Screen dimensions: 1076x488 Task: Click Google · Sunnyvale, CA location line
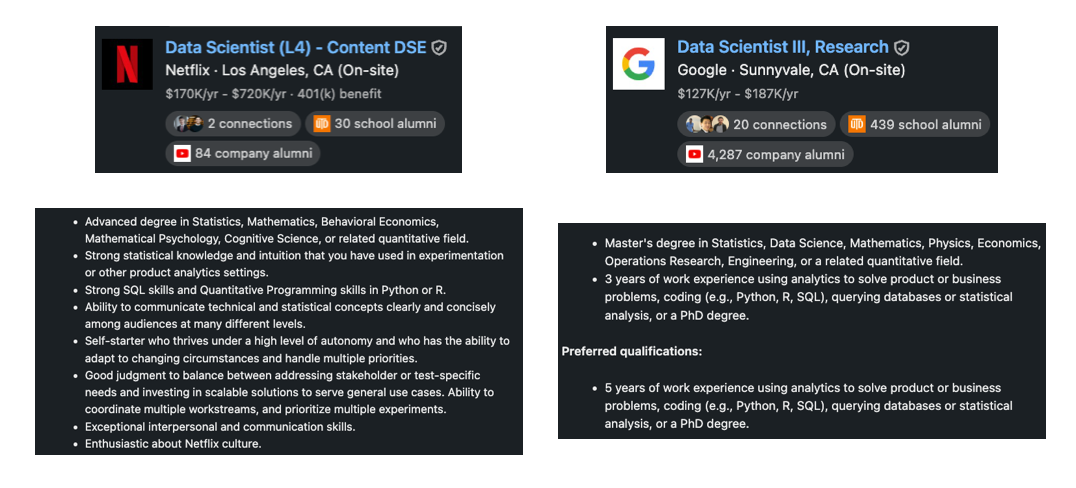pos(791,70)
